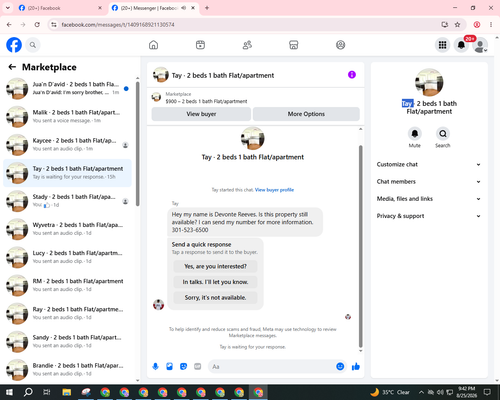Bookmark this page with the star icon
Image resolution: width=500 pixels, height=400 pixels.
[457, 25]
